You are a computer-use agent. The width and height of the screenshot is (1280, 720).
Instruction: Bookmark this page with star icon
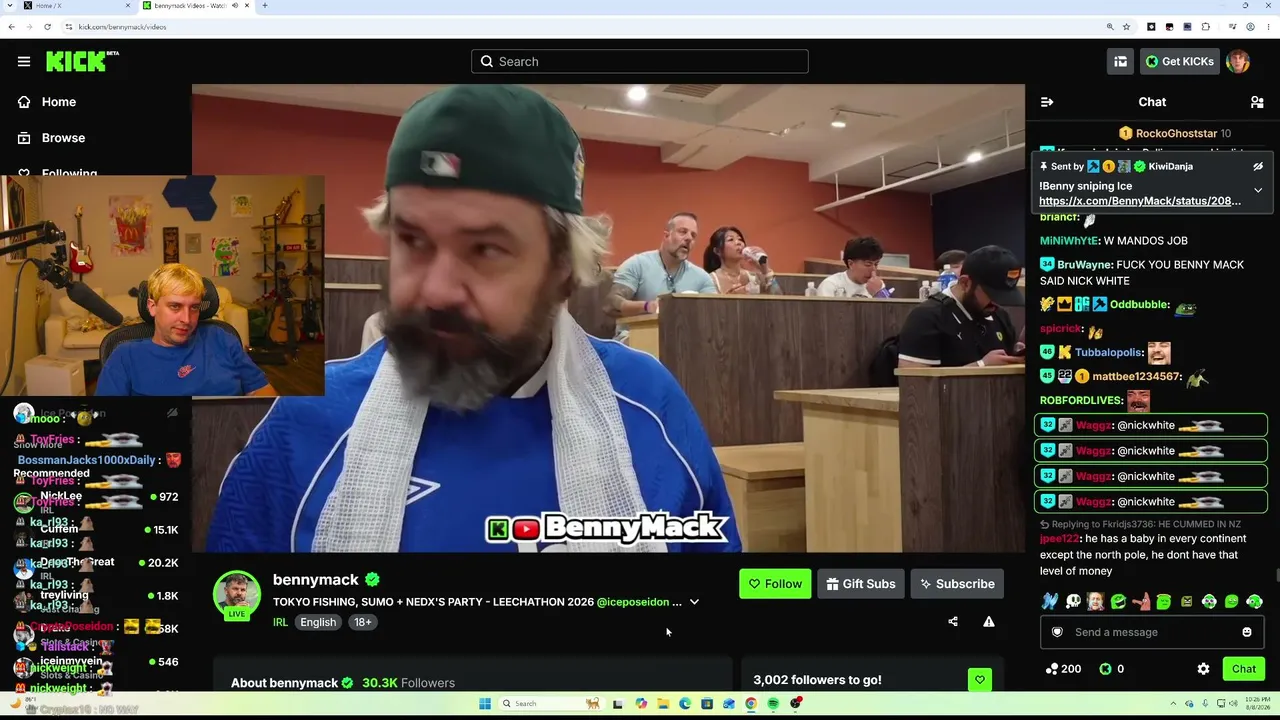point(1126,27)
